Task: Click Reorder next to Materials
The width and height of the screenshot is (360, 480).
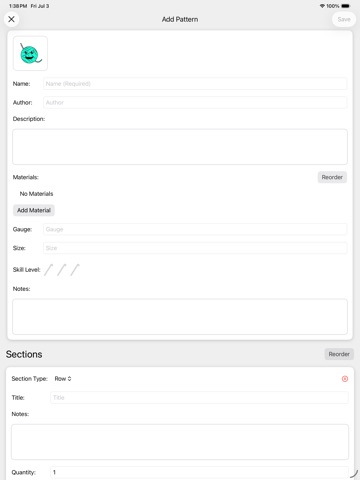Action: tap(332, 177)
